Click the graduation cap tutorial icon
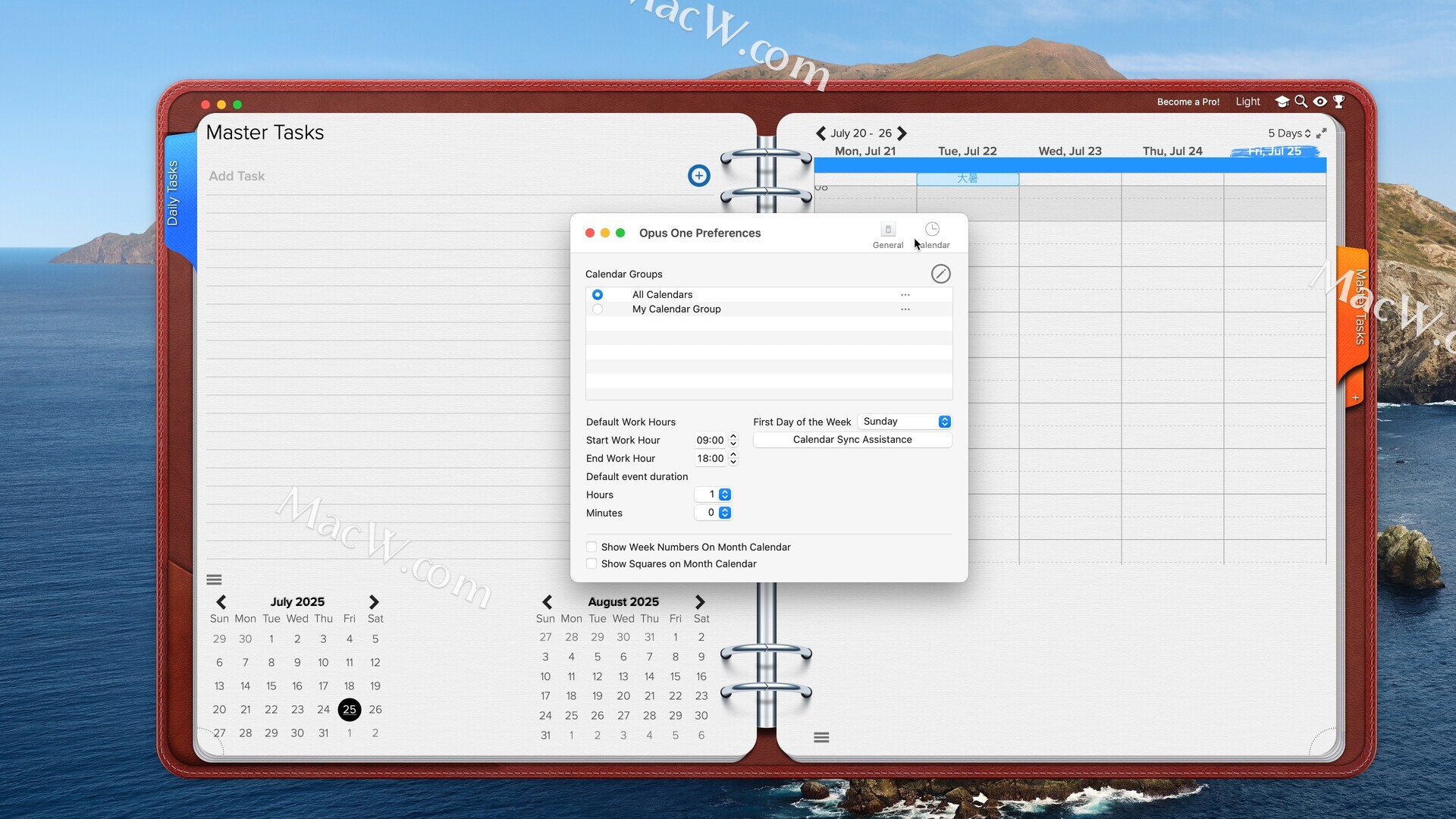1456x819 pixels. pos(1282,102)
